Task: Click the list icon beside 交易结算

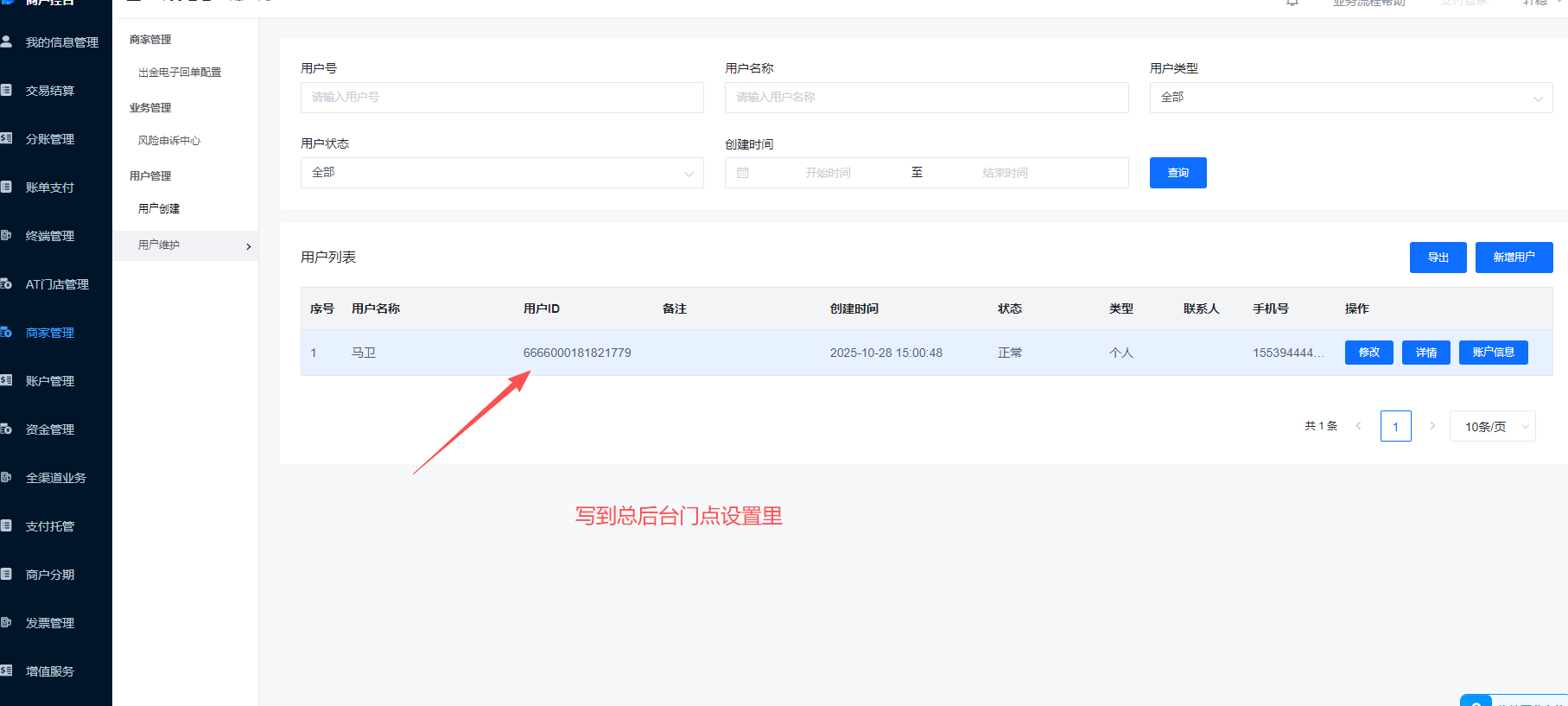Action: click(6, 90)
